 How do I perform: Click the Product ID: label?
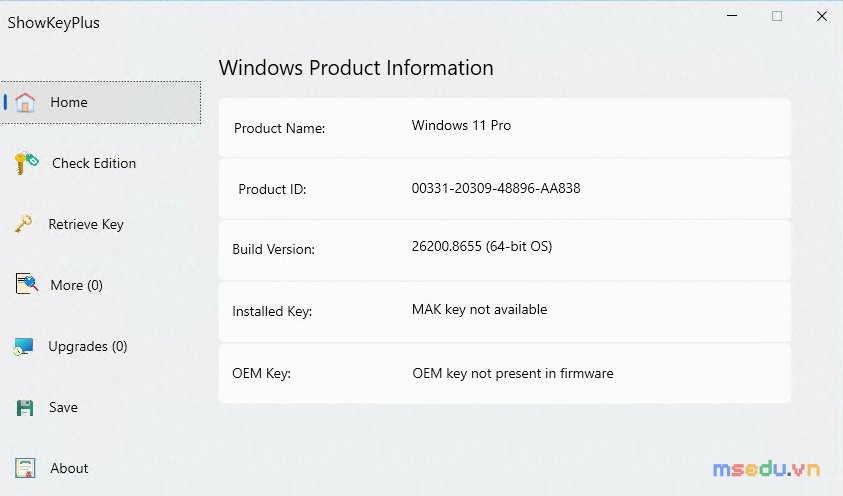point(272,189)
